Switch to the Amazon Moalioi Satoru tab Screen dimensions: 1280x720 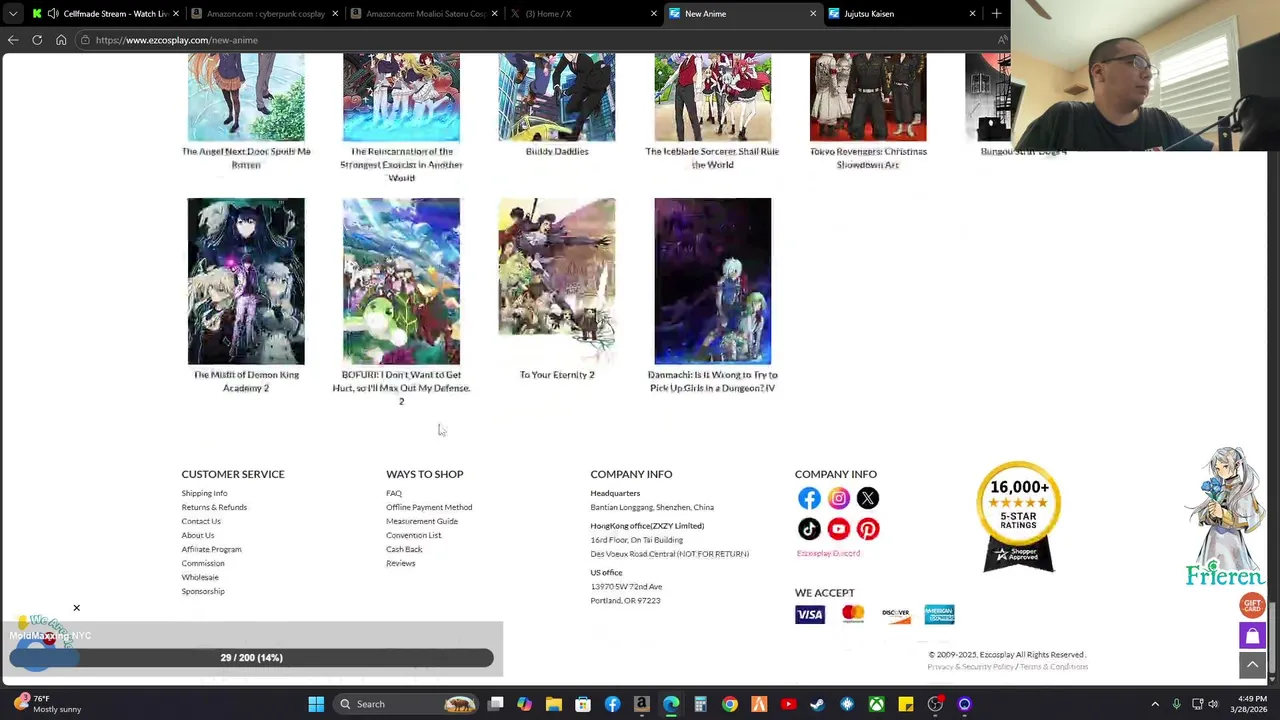pos(425,14)
